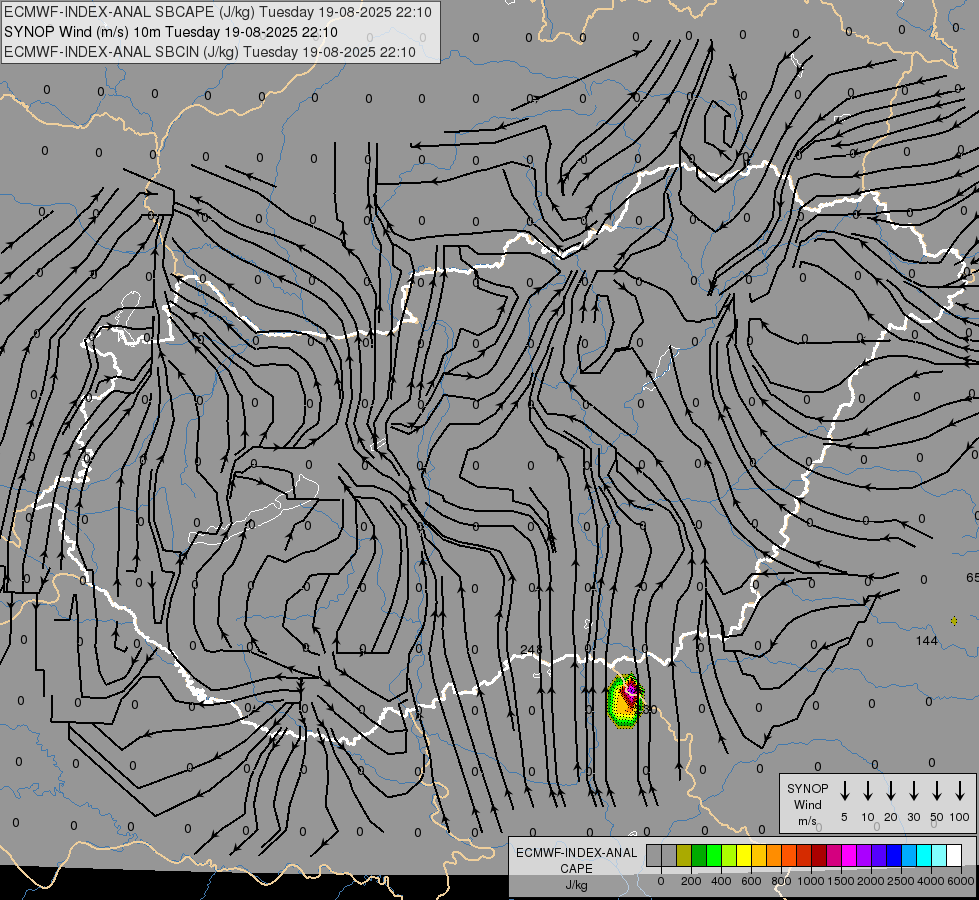This screenshot has width=979, height=900.
Task: Pick the dark red swatch right of 1000
Action: (x=819, y=855)
